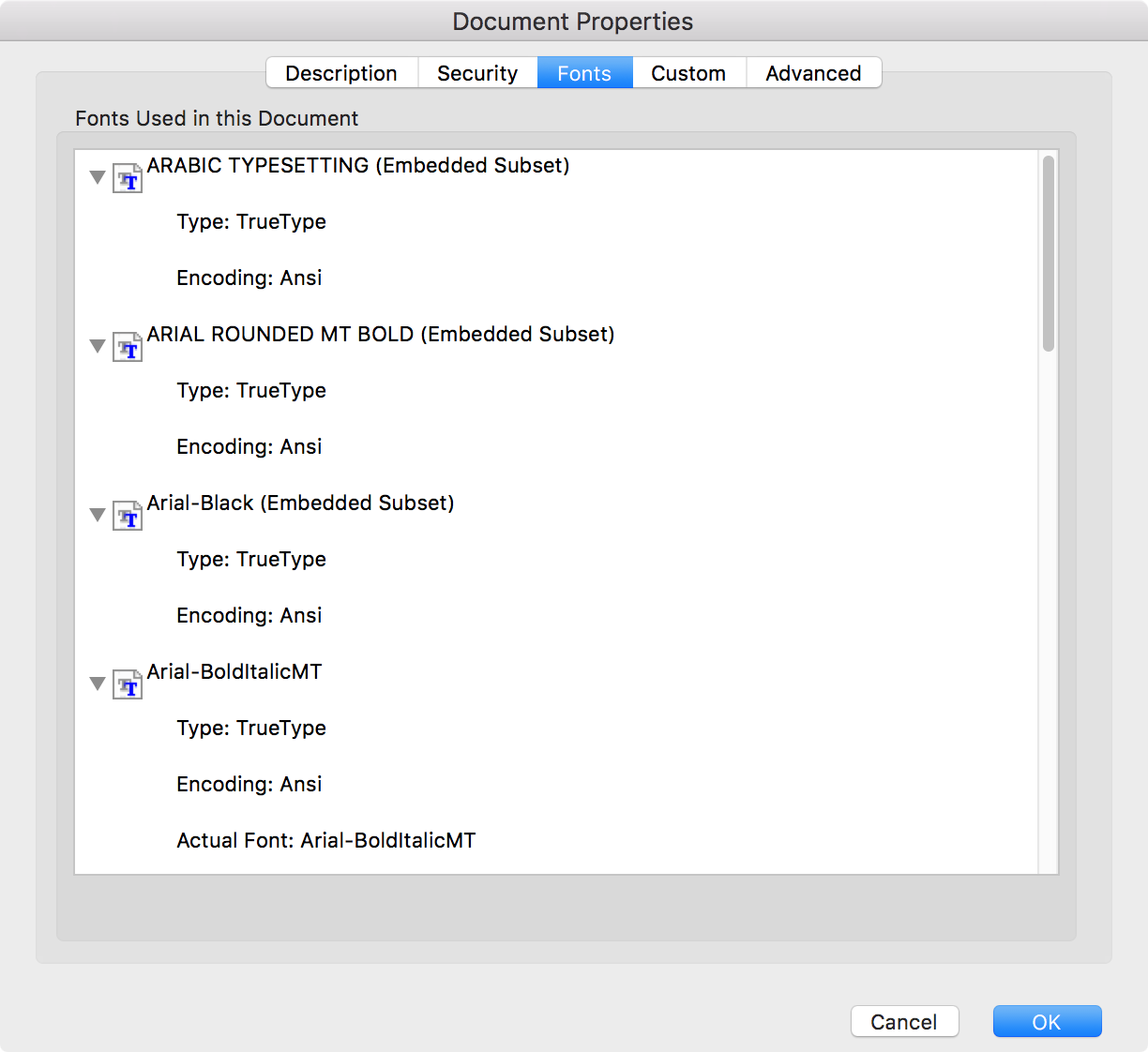The width and height of the screenshot is (1148, 1052).
Task: Click the TrueType icon beside ARIAL ROUNDED MT BOLD
Action: coord(128,346)
